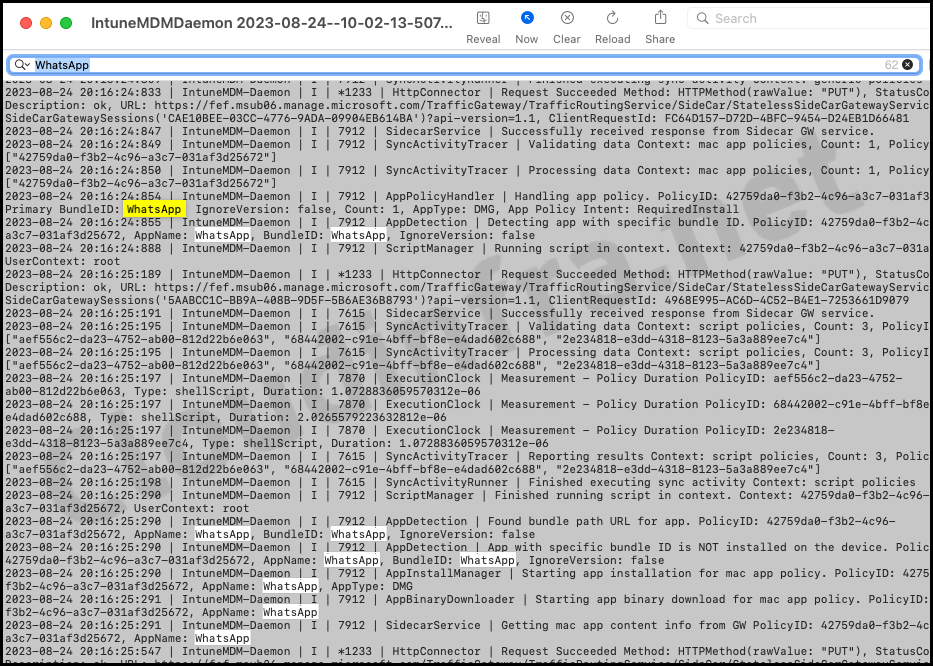Reload the log file
Image resolution: width=933 pixels, height=666 pixels.
[612, 18]
